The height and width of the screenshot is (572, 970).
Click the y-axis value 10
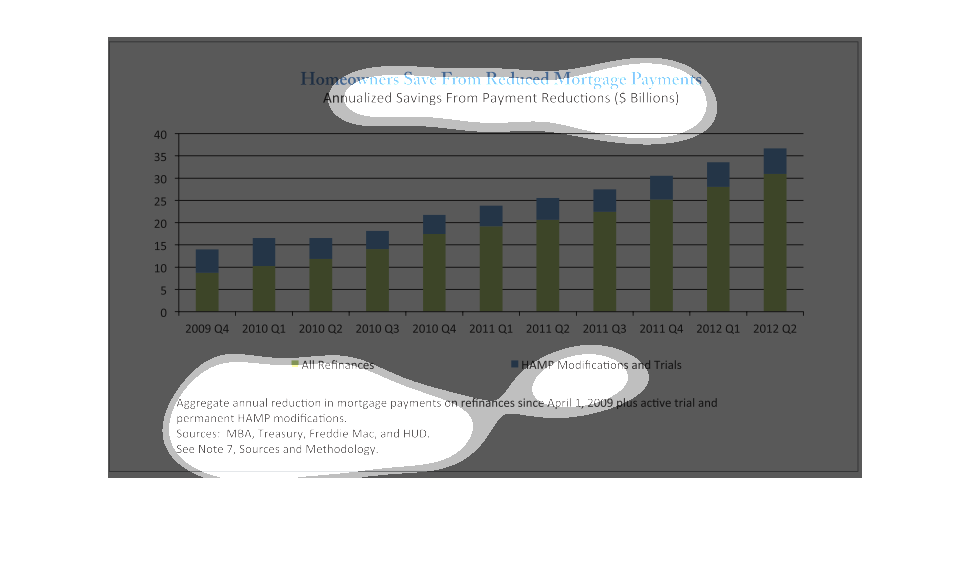(160, 268)
